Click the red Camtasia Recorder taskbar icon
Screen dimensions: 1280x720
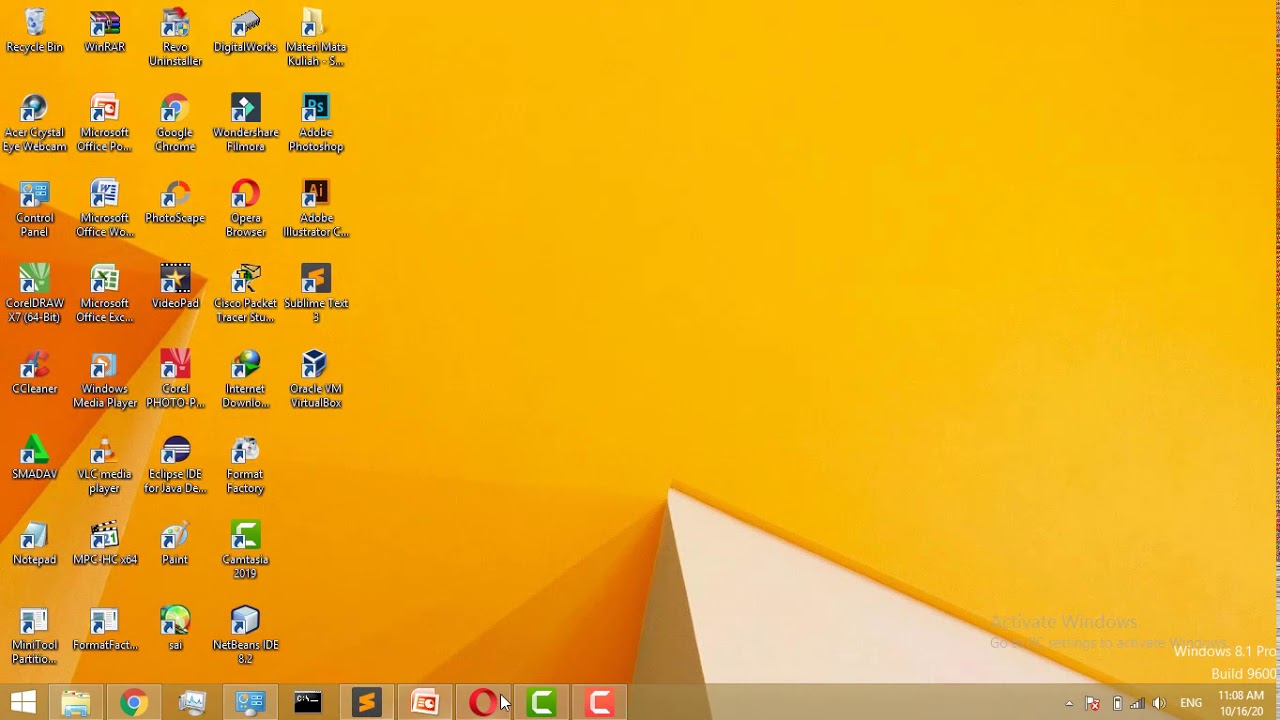600,703
